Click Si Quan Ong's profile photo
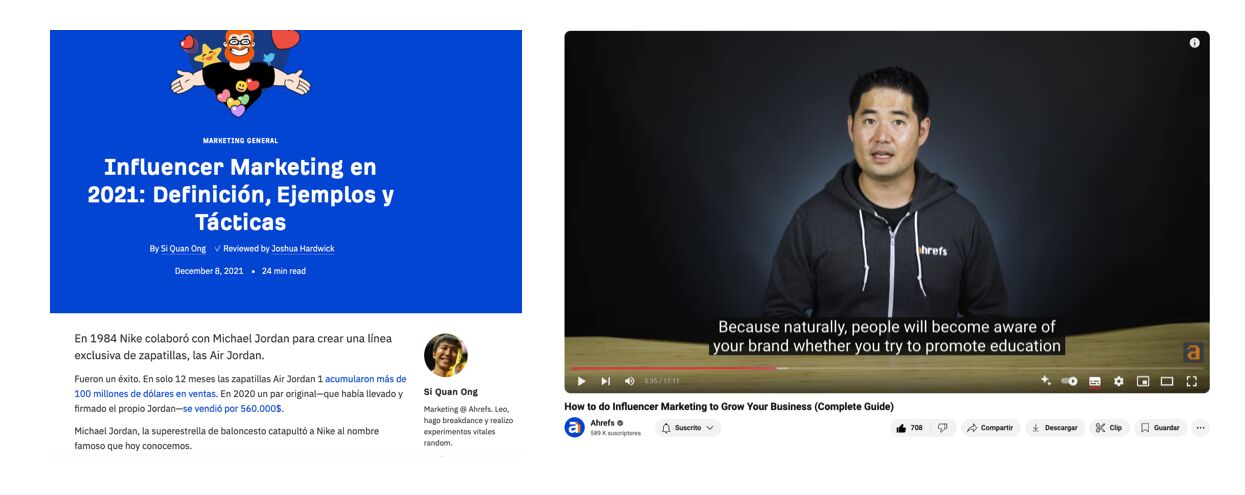 (445, 355)
